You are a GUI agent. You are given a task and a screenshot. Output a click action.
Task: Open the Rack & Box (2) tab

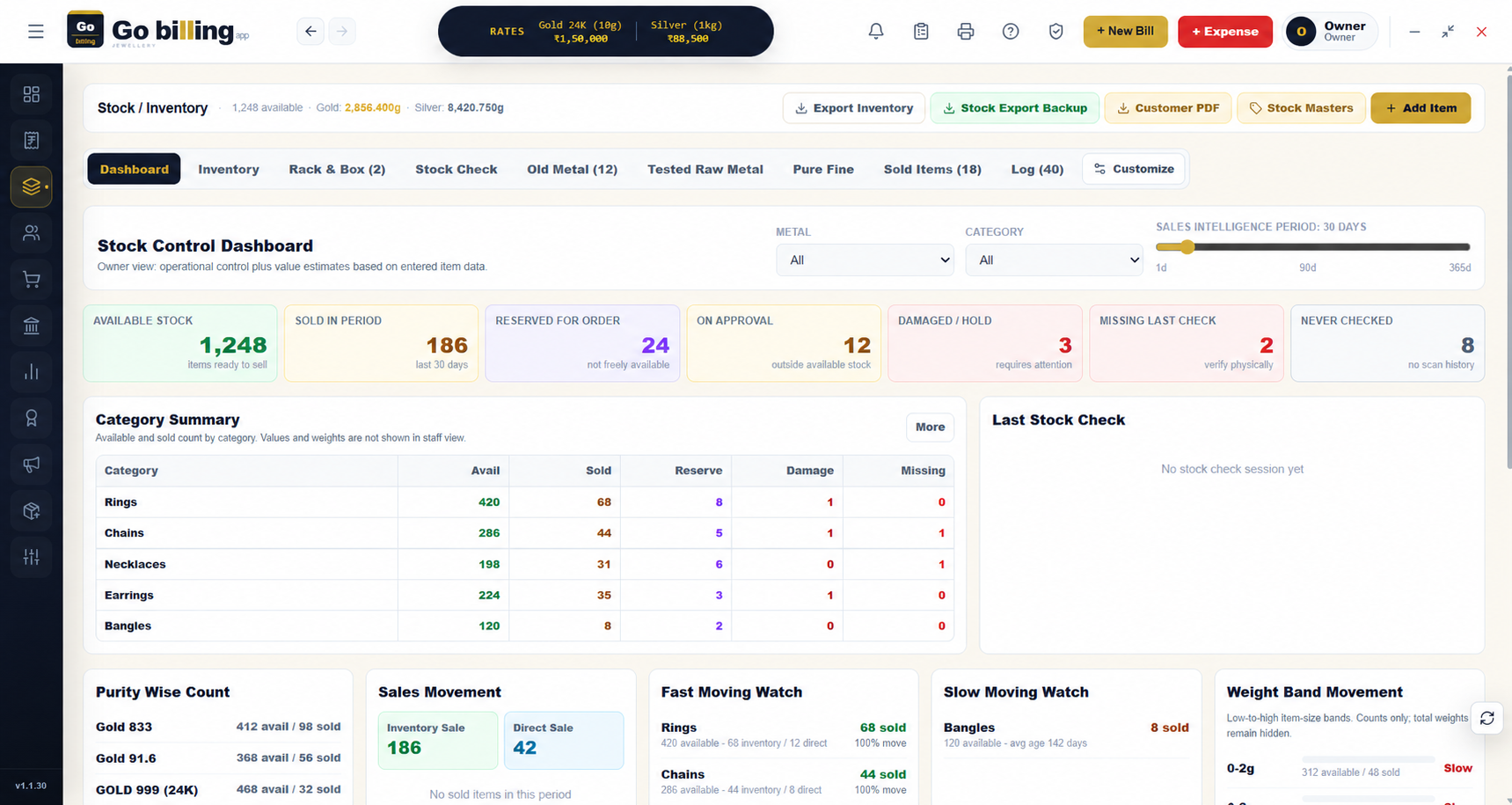pos(337,169)
